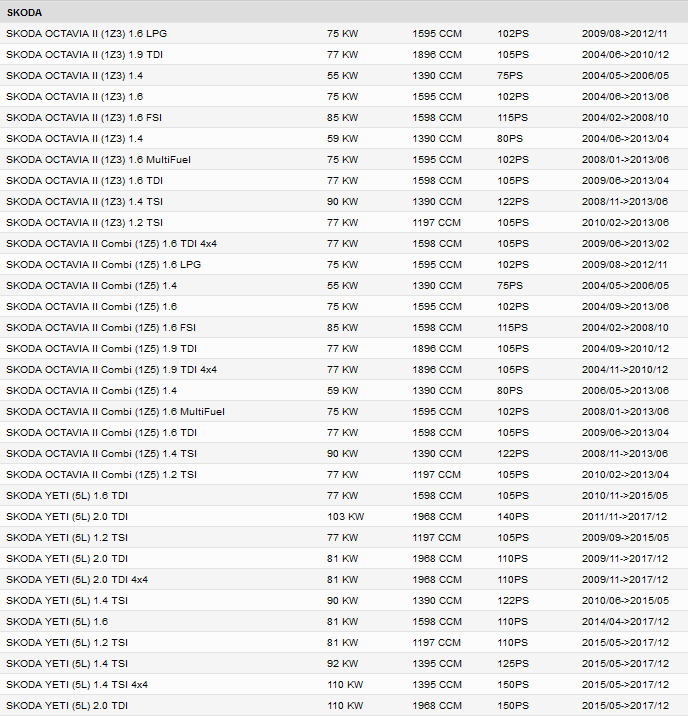The image size is (688, 716).
Task: Click the 92 KW power value
Action: (342, 664)
